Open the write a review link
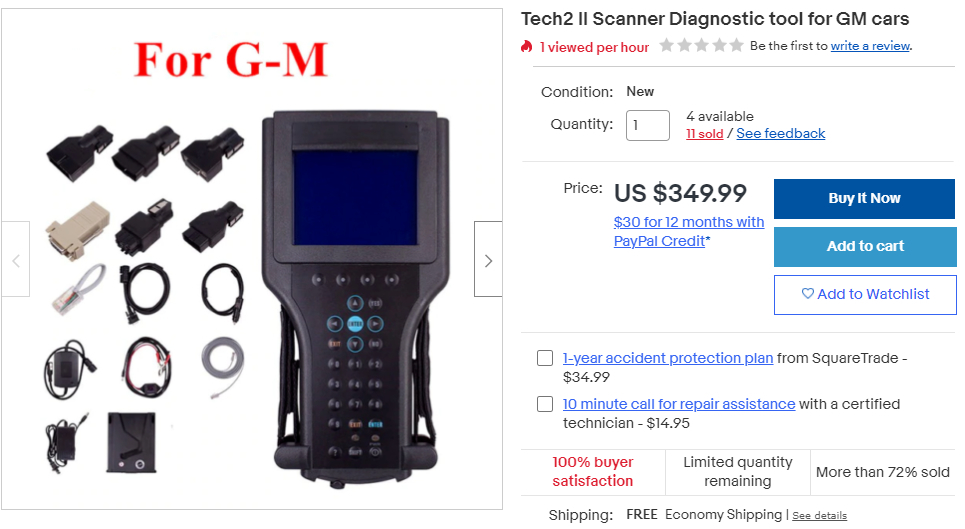965x529 pixels. click(870, 46)
